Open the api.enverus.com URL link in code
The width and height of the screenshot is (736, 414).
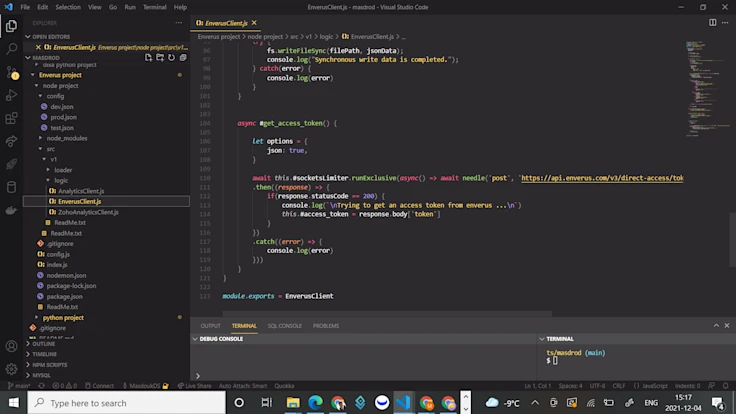tap(602, 178)
